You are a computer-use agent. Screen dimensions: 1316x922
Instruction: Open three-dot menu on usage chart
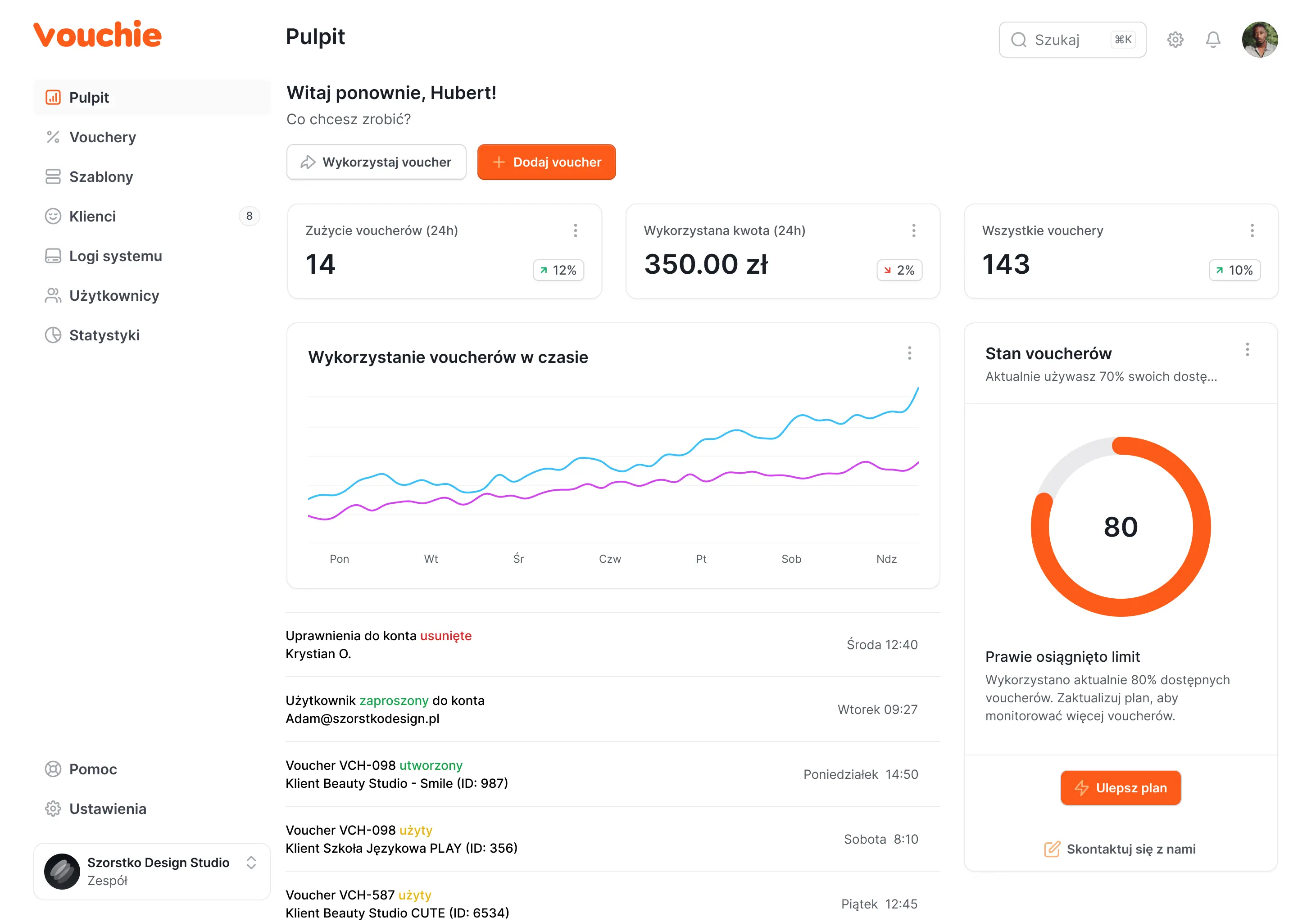(909, 353)
